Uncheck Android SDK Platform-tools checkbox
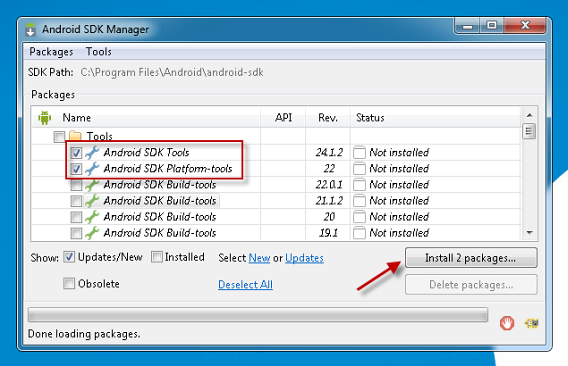The height and width of the screenshot is (366, 568). (x=76, y=169)
